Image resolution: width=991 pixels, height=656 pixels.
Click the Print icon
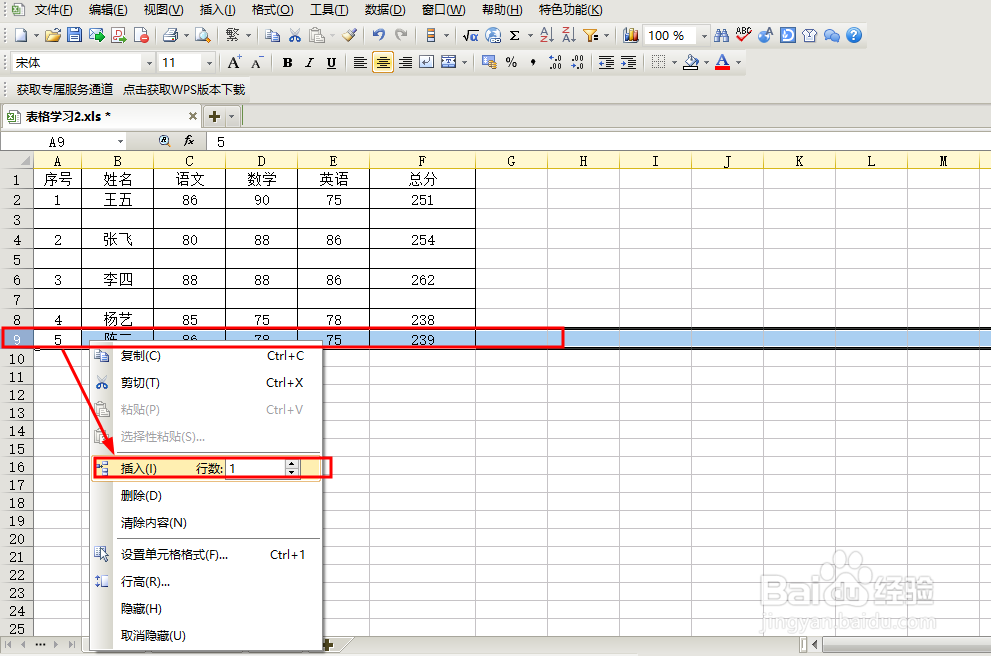[x=170, y=35]
